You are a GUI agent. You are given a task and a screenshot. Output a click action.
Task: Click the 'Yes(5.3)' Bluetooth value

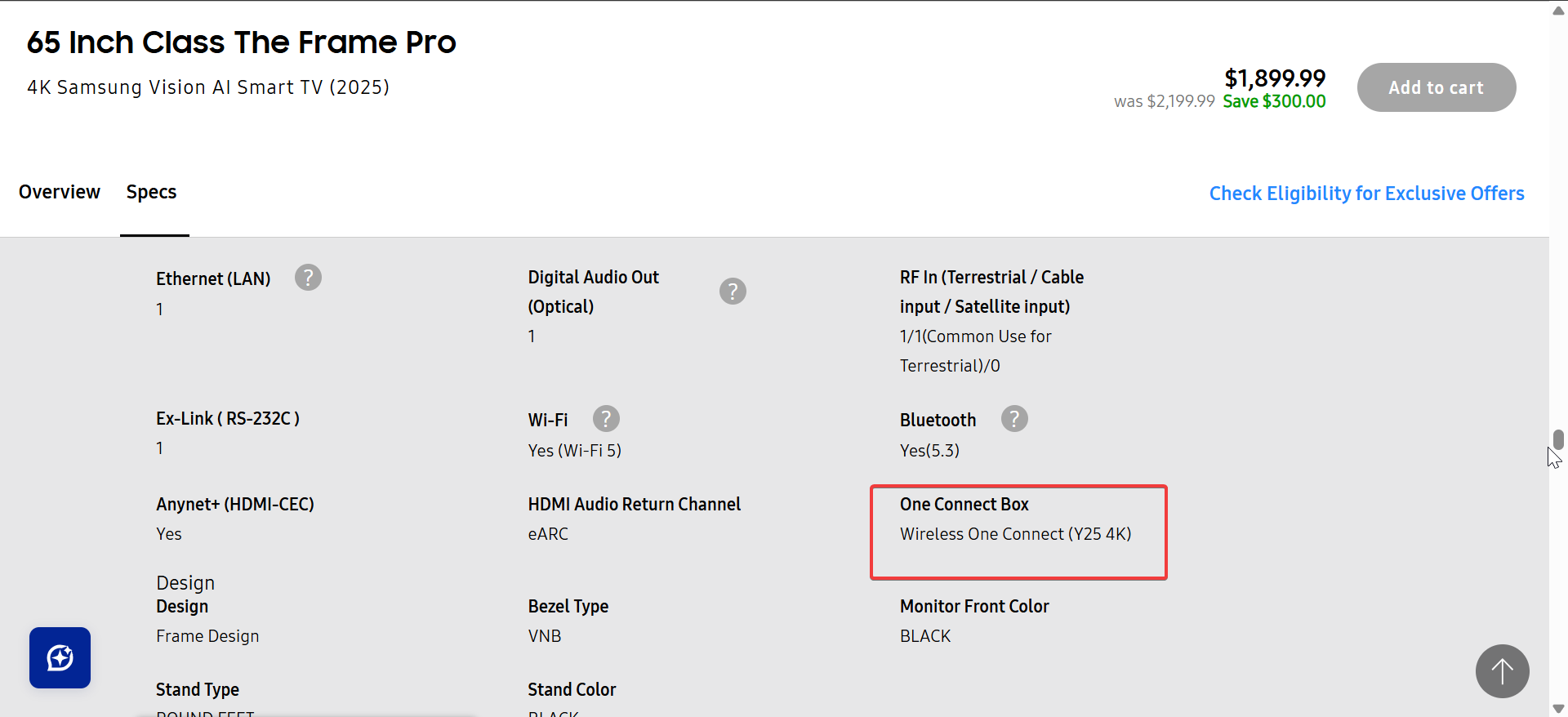pos(929,451)
